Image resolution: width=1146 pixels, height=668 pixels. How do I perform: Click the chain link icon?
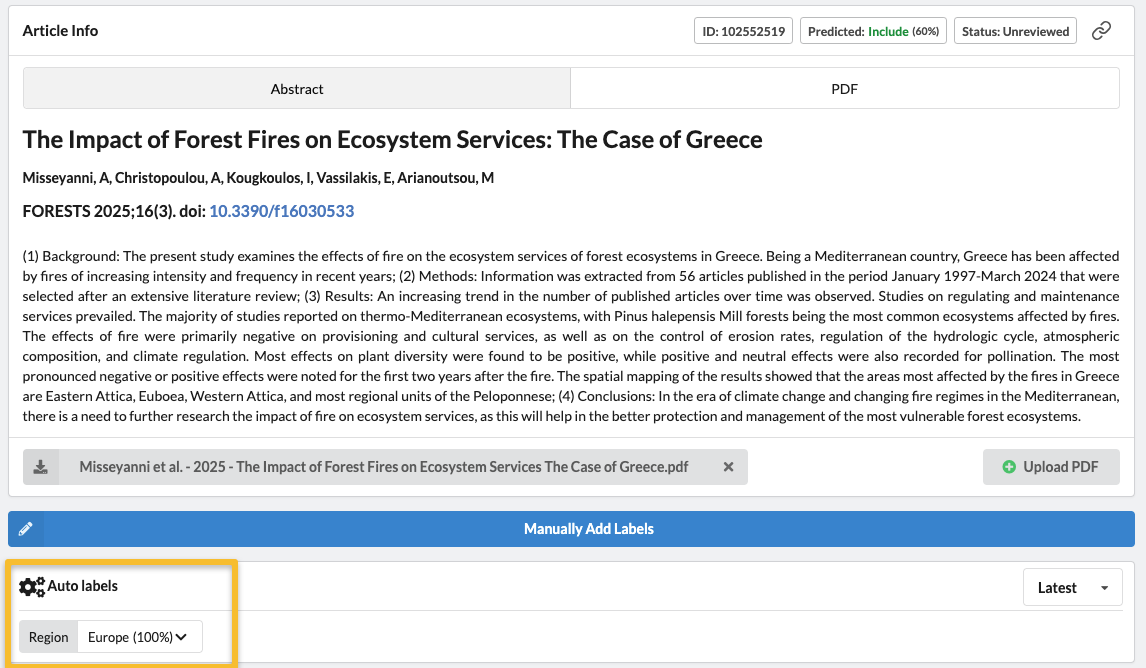[x=1101, y=31]
